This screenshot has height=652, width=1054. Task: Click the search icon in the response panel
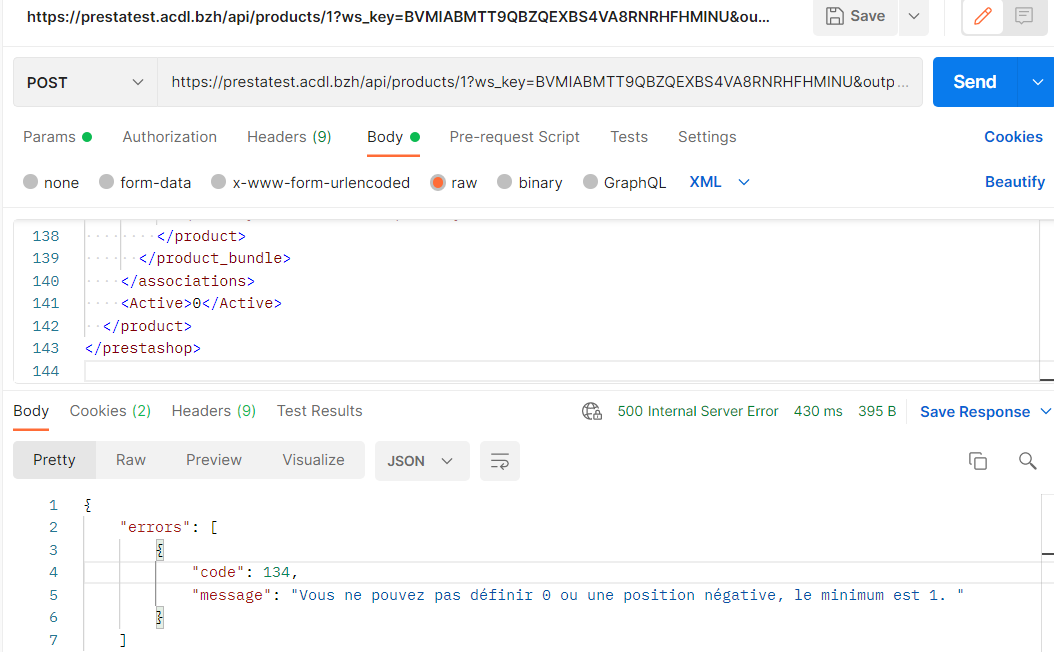[1027, 460]
